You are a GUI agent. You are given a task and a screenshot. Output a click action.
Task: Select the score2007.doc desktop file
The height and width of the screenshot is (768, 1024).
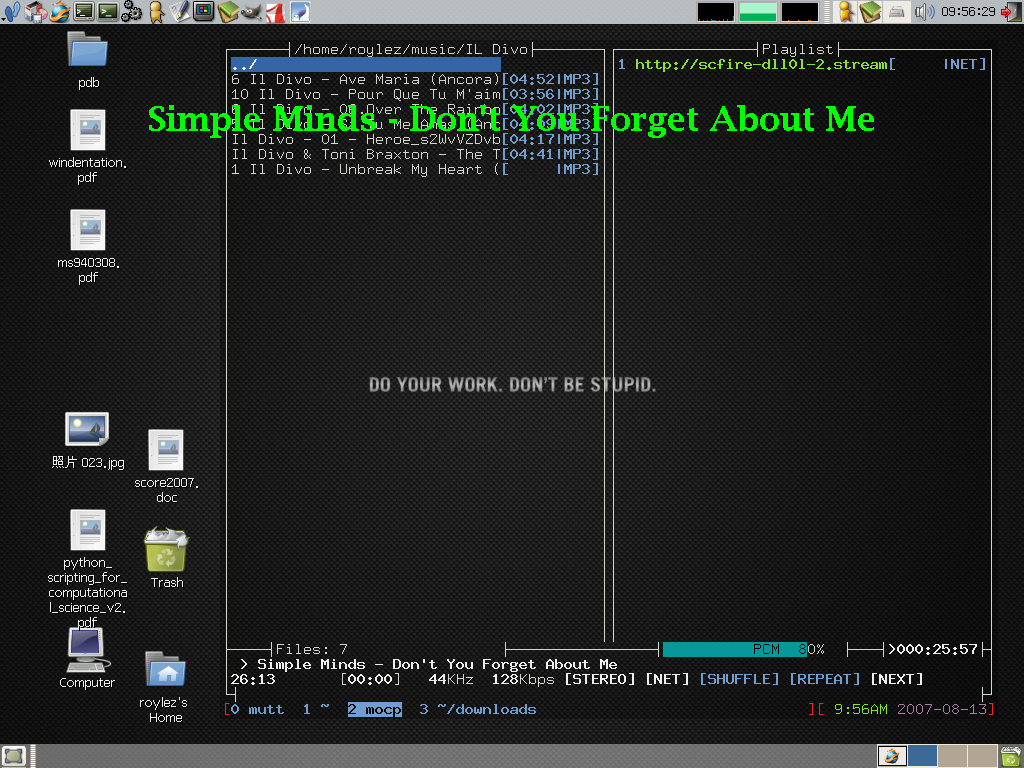pos(166,466)
